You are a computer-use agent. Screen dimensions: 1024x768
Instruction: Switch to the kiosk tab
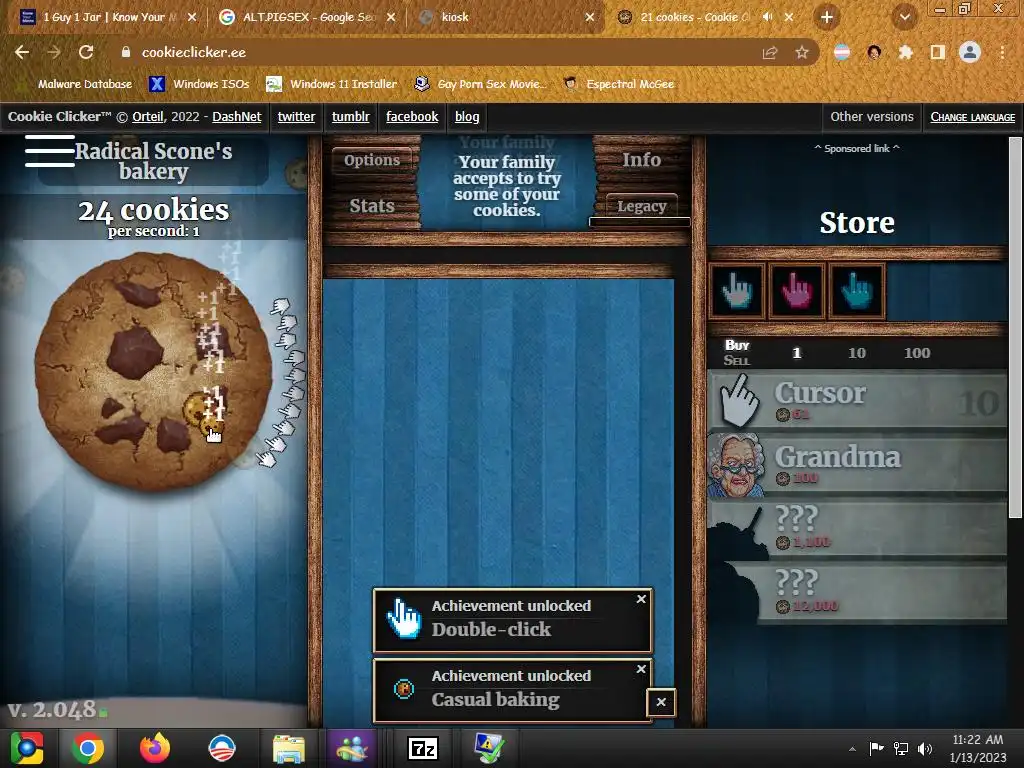tap(507, 17)
